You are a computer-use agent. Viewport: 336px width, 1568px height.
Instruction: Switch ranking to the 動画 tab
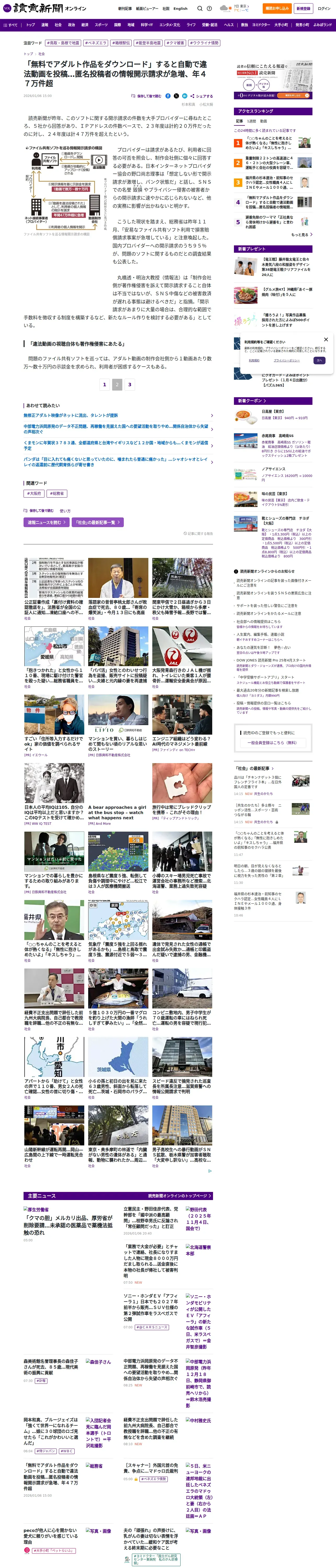[x=264, y=121]
